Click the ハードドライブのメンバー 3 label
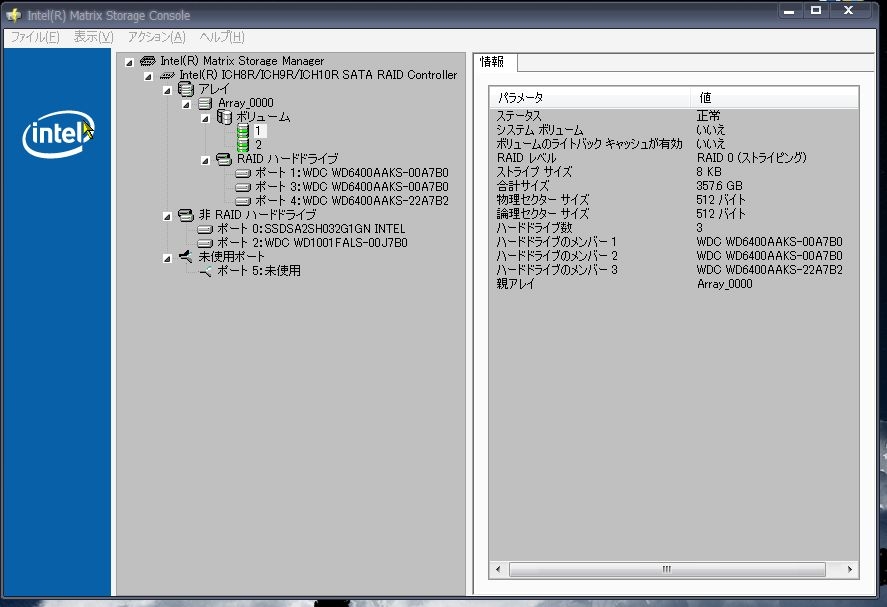This screenshot has width=887, height=607. [x=557, y=270]
